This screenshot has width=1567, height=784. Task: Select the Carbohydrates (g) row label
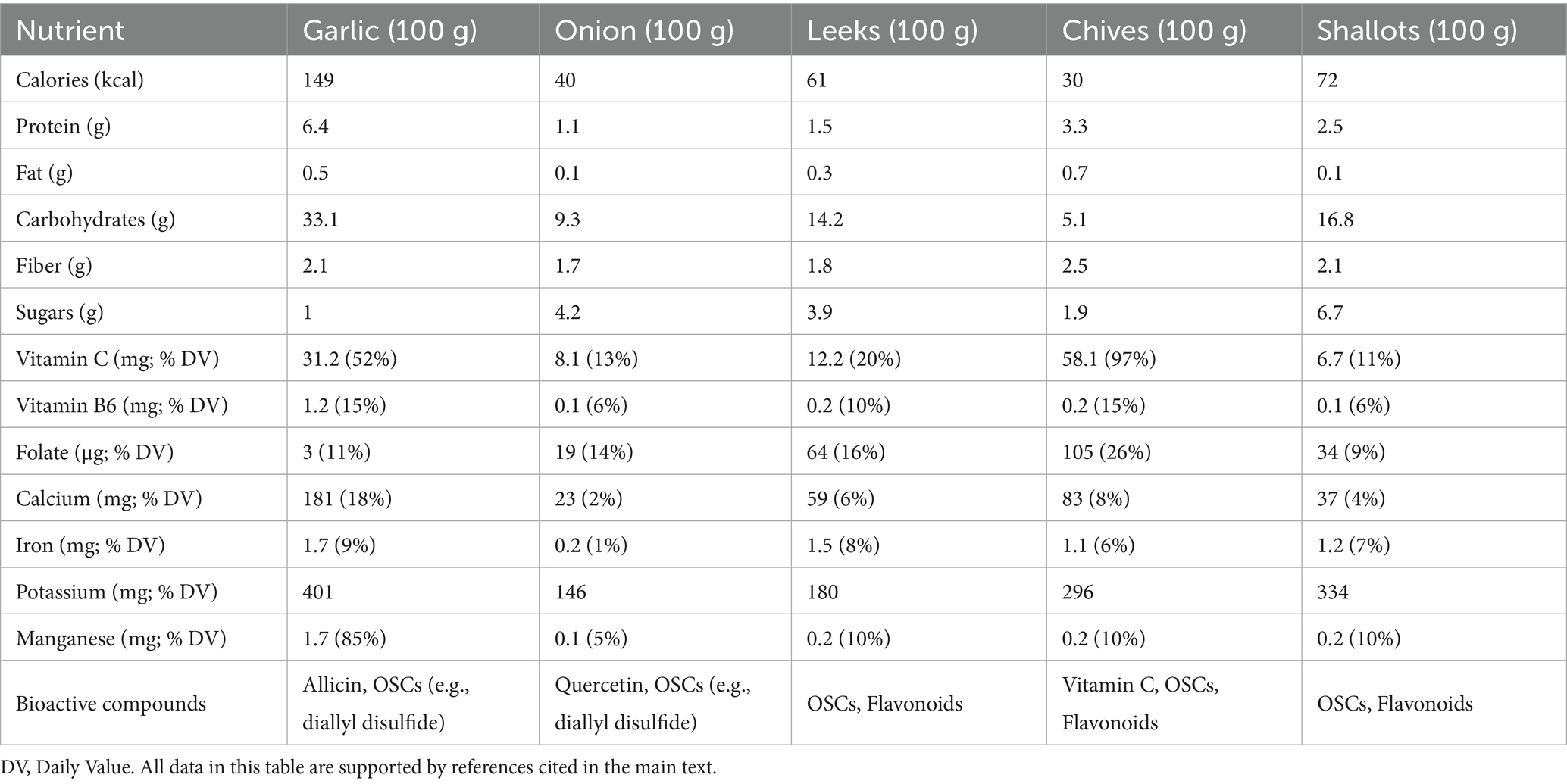(95, 220)
